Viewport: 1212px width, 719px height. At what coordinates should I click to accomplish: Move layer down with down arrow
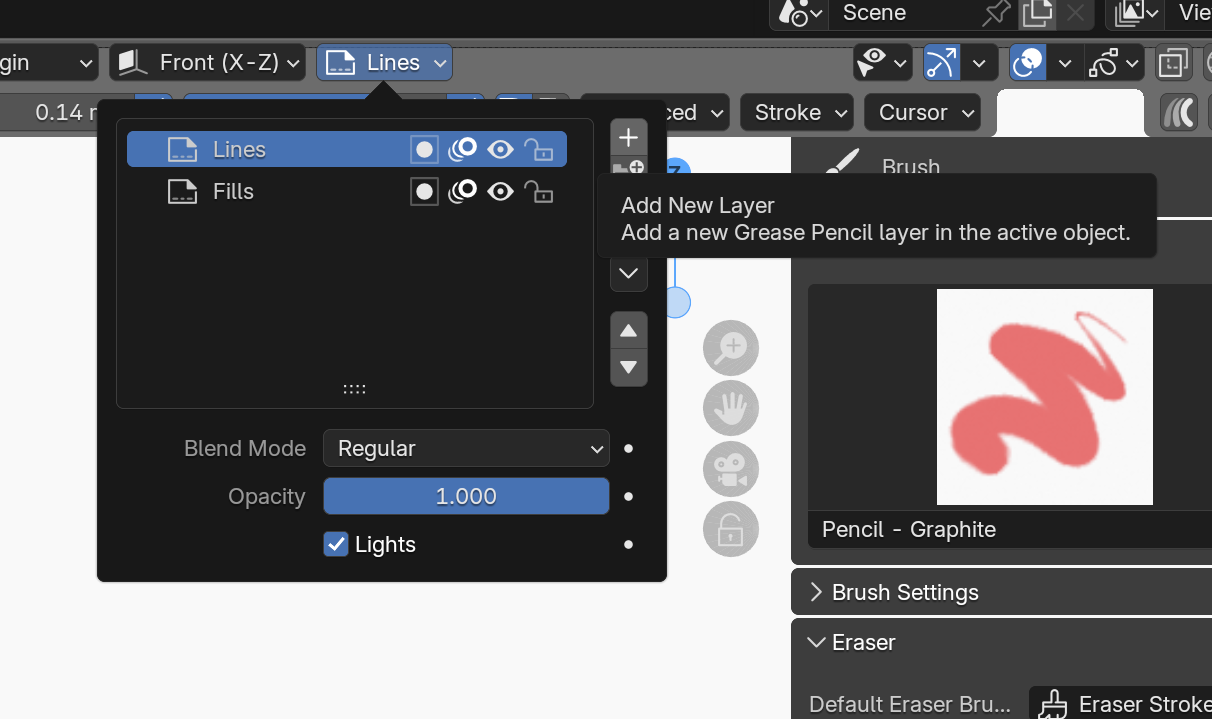click(x=629, y=367)
